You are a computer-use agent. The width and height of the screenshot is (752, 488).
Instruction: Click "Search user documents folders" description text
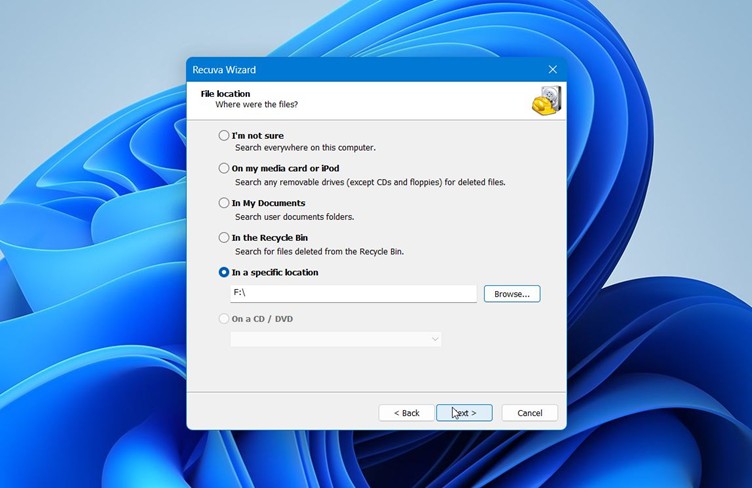coord(294,217)
